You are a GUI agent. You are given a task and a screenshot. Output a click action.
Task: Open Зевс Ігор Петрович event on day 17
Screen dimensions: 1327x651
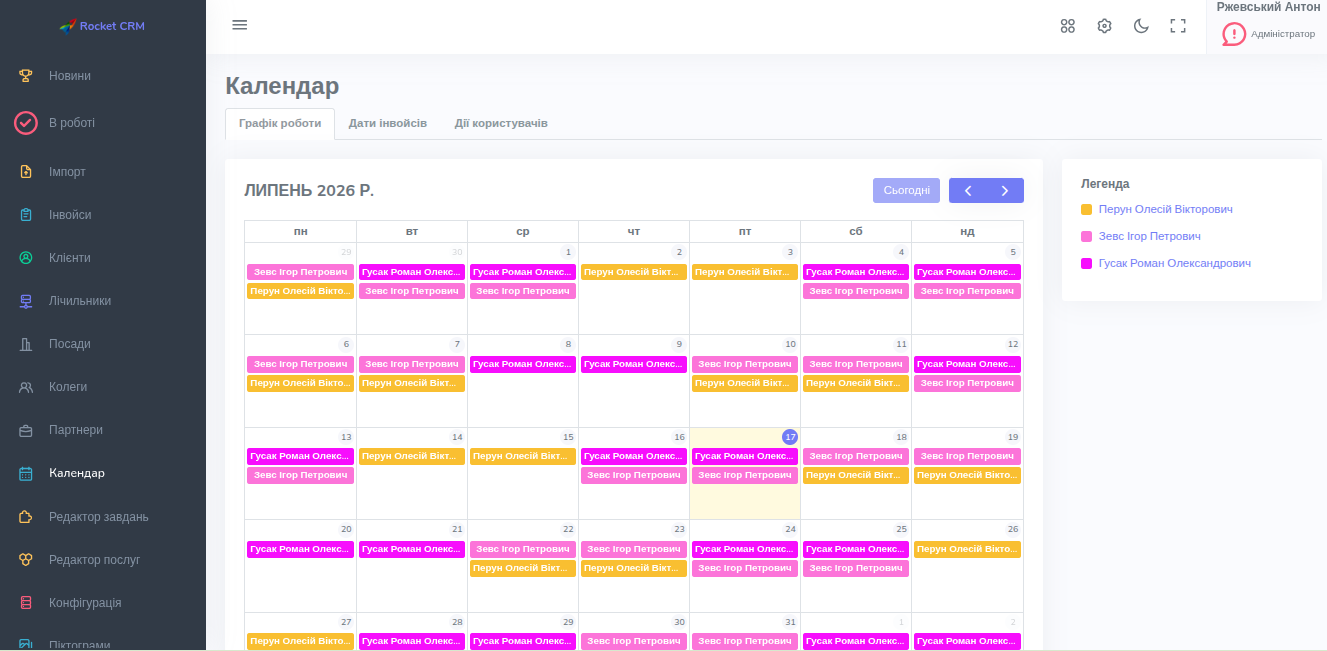[x=745, y=475]
